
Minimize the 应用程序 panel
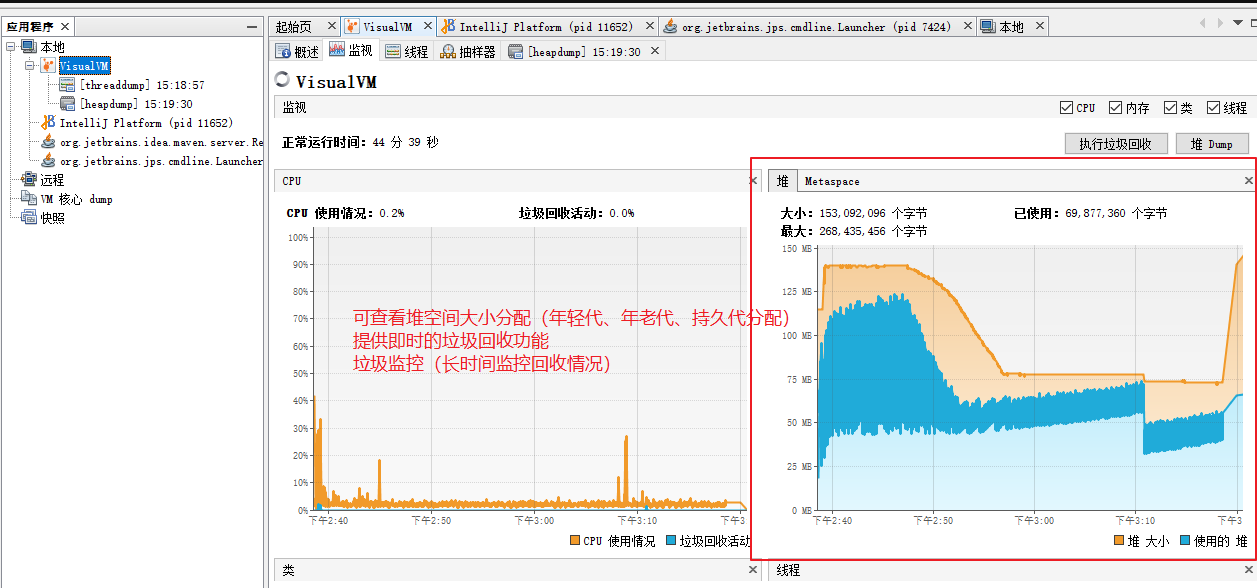pyautogui.click(x=252, y=27)
